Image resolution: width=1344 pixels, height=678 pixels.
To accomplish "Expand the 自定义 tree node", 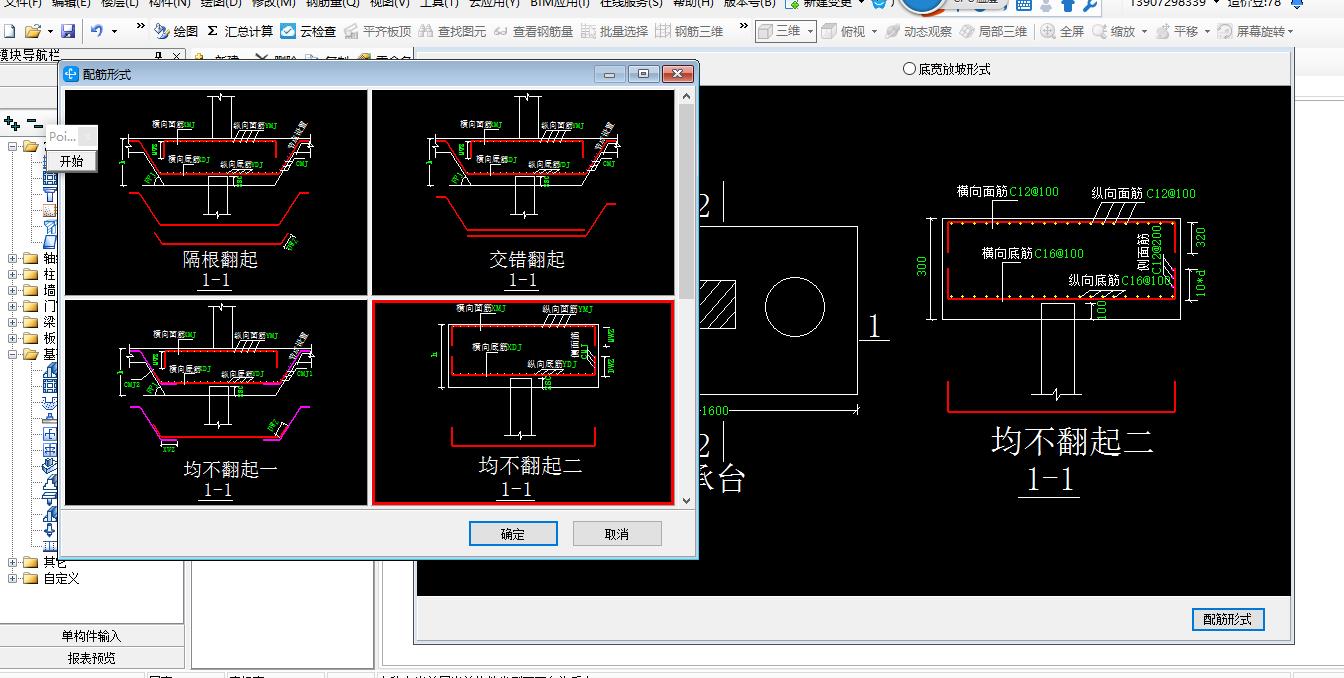I will pyautogui.click(x=12, y=578).
